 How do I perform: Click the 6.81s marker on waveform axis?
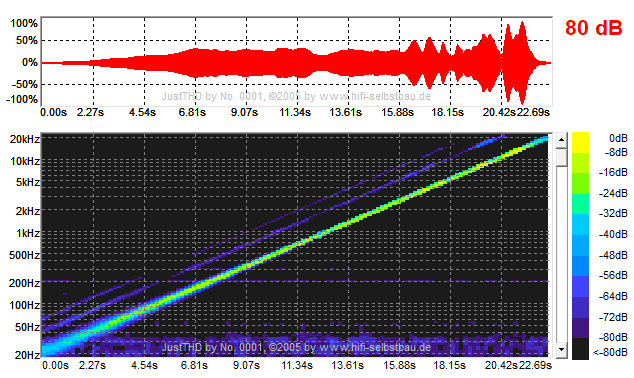pyautogui.click(x=192, y=112)
